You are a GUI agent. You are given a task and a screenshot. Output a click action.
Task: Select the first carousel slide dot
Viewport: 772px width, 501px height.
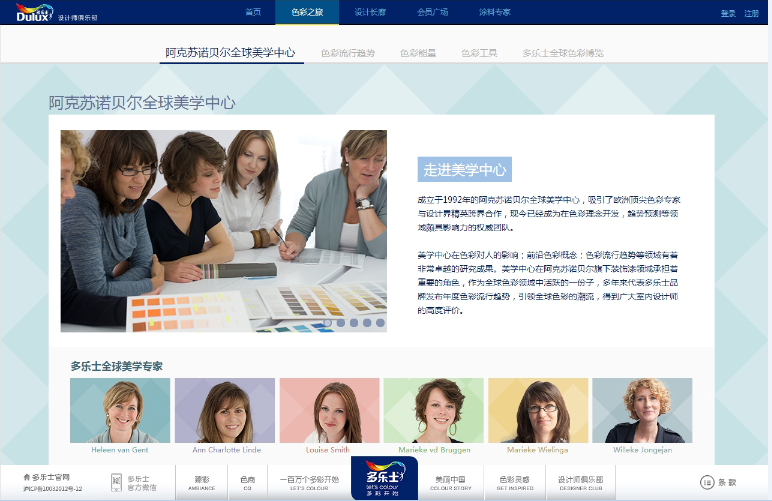tap(326, 323)
